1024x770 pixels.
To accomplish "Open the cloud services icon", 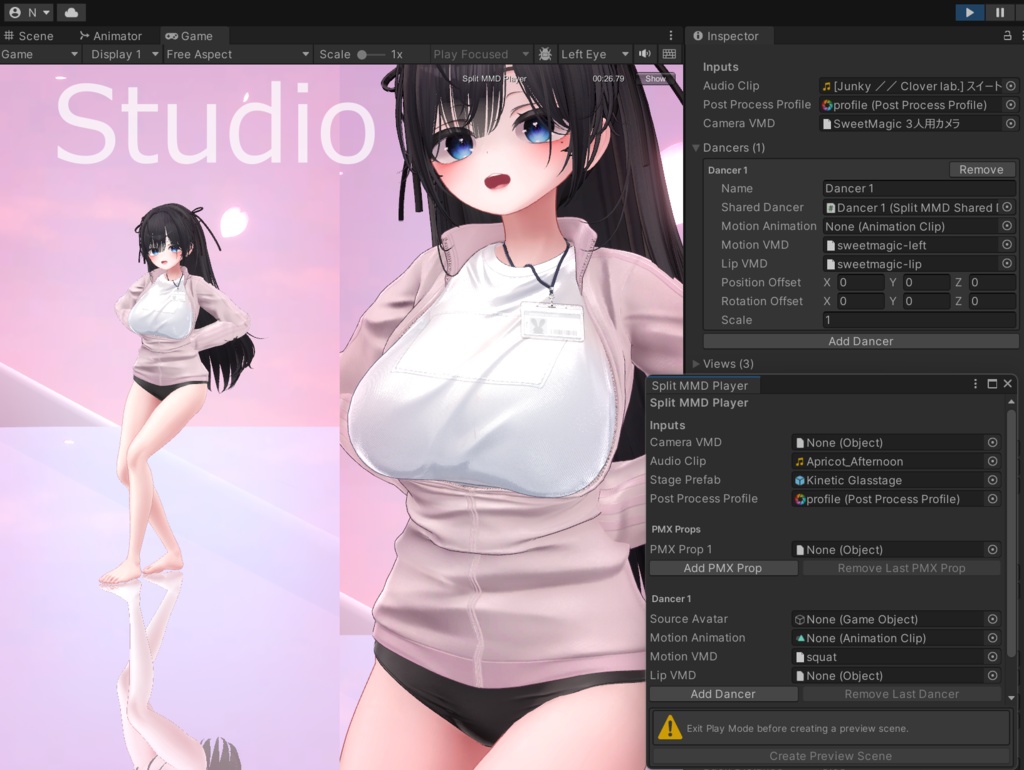I will click(x=71, y=12).
